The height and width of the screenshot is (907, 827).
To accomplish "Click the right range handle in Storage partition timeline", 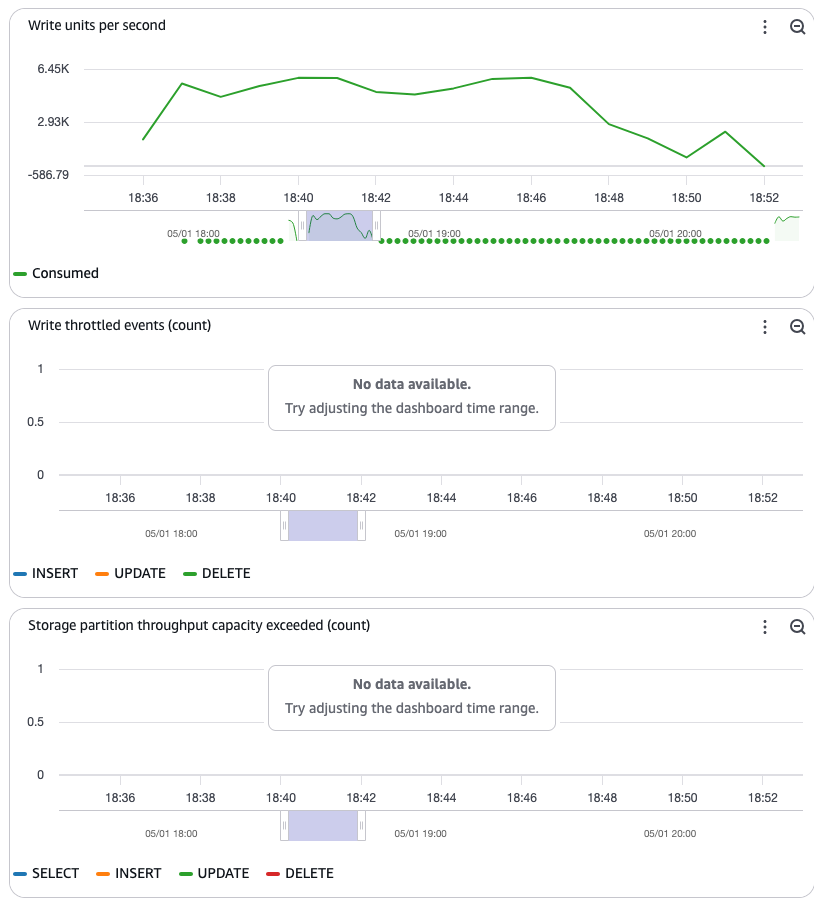I will tap(361, 825).
